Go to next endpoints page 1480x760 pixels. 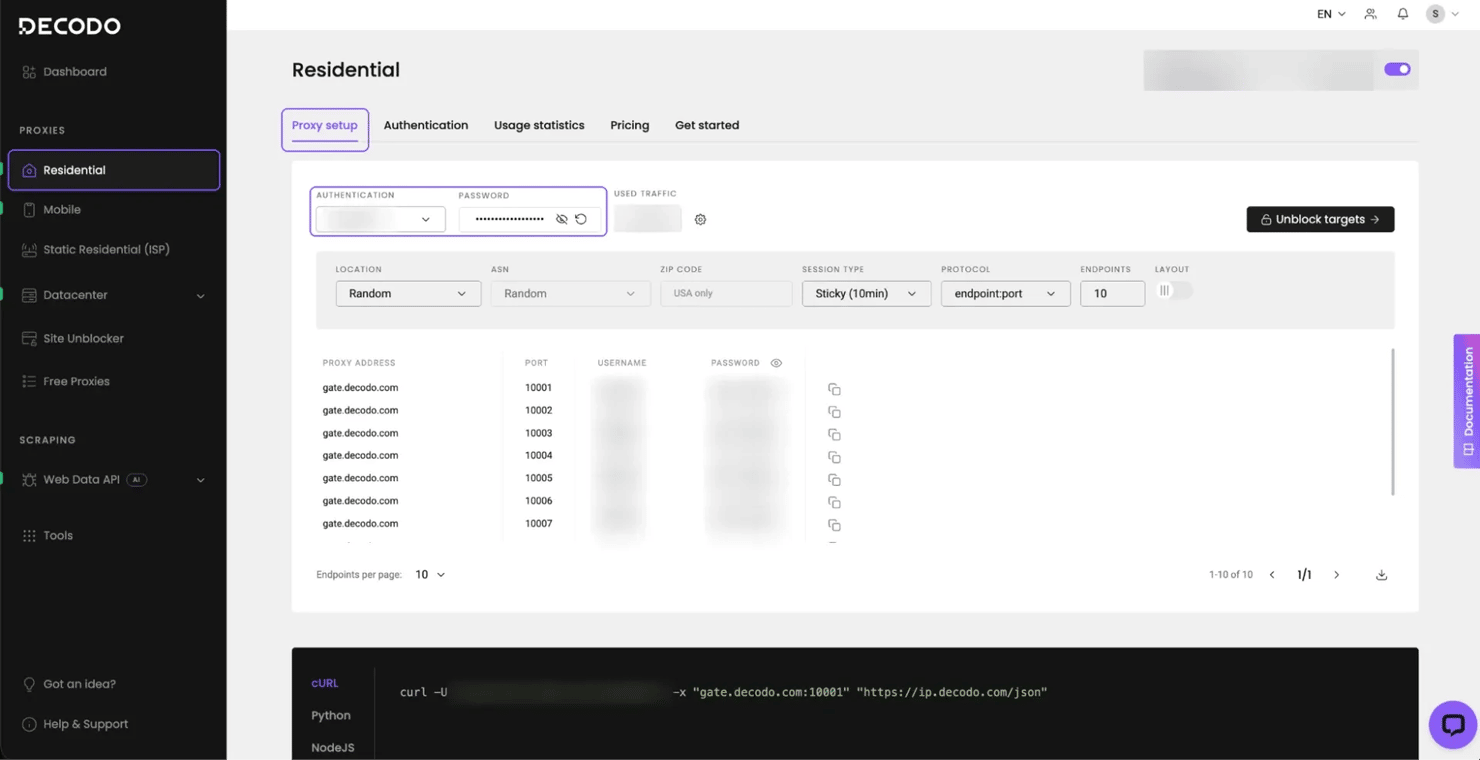coord(1336,575)
